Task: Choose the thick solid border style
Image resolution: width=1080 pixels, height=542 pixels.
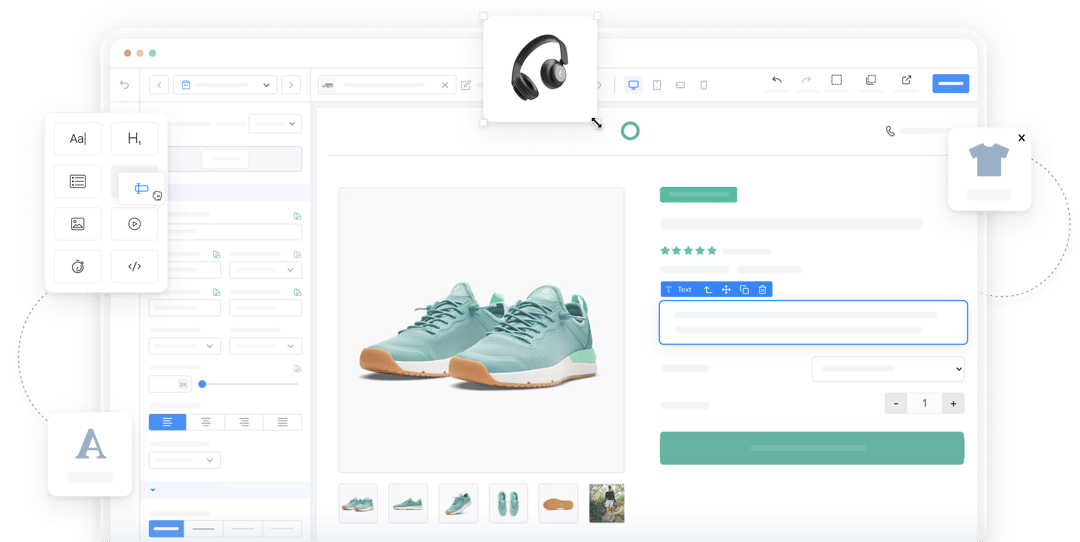Action: tap(166, 528)
